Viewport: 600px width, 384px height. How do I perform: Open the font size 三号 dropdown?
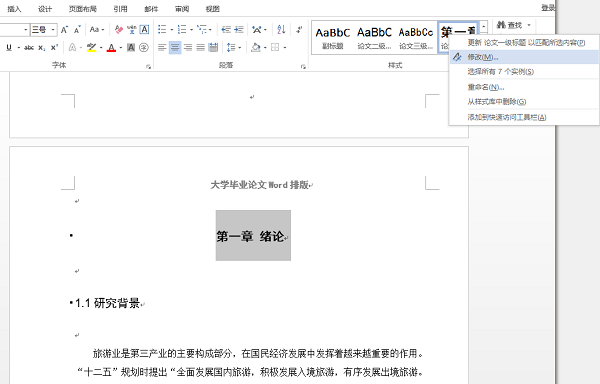tap(53, 29)
